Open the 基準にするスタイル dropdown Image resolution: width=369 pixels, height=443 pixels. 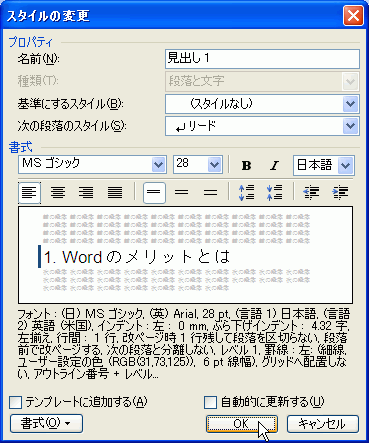click(x=350, y=104)
